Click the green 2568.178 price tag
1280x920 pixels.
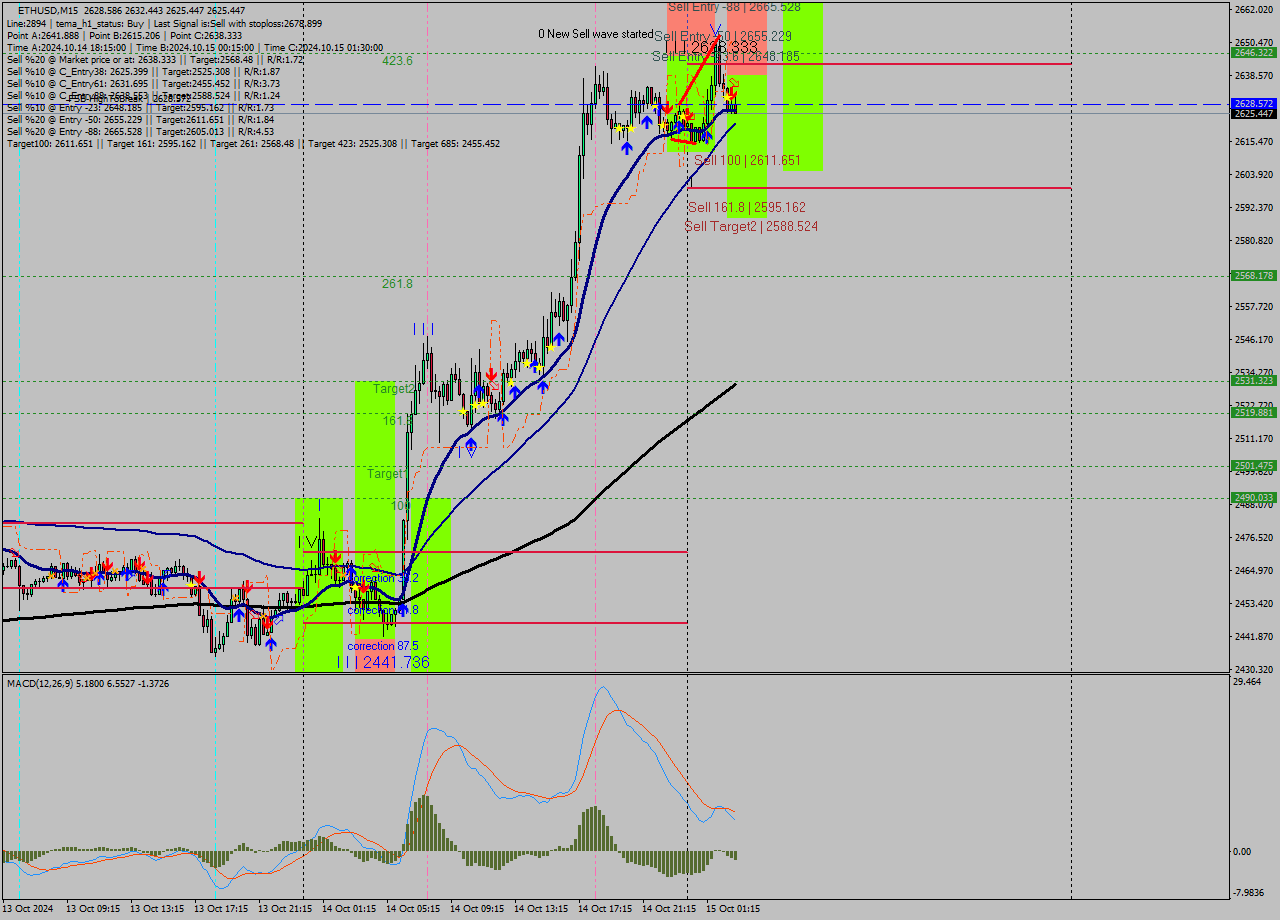[x=1253, y=276]
